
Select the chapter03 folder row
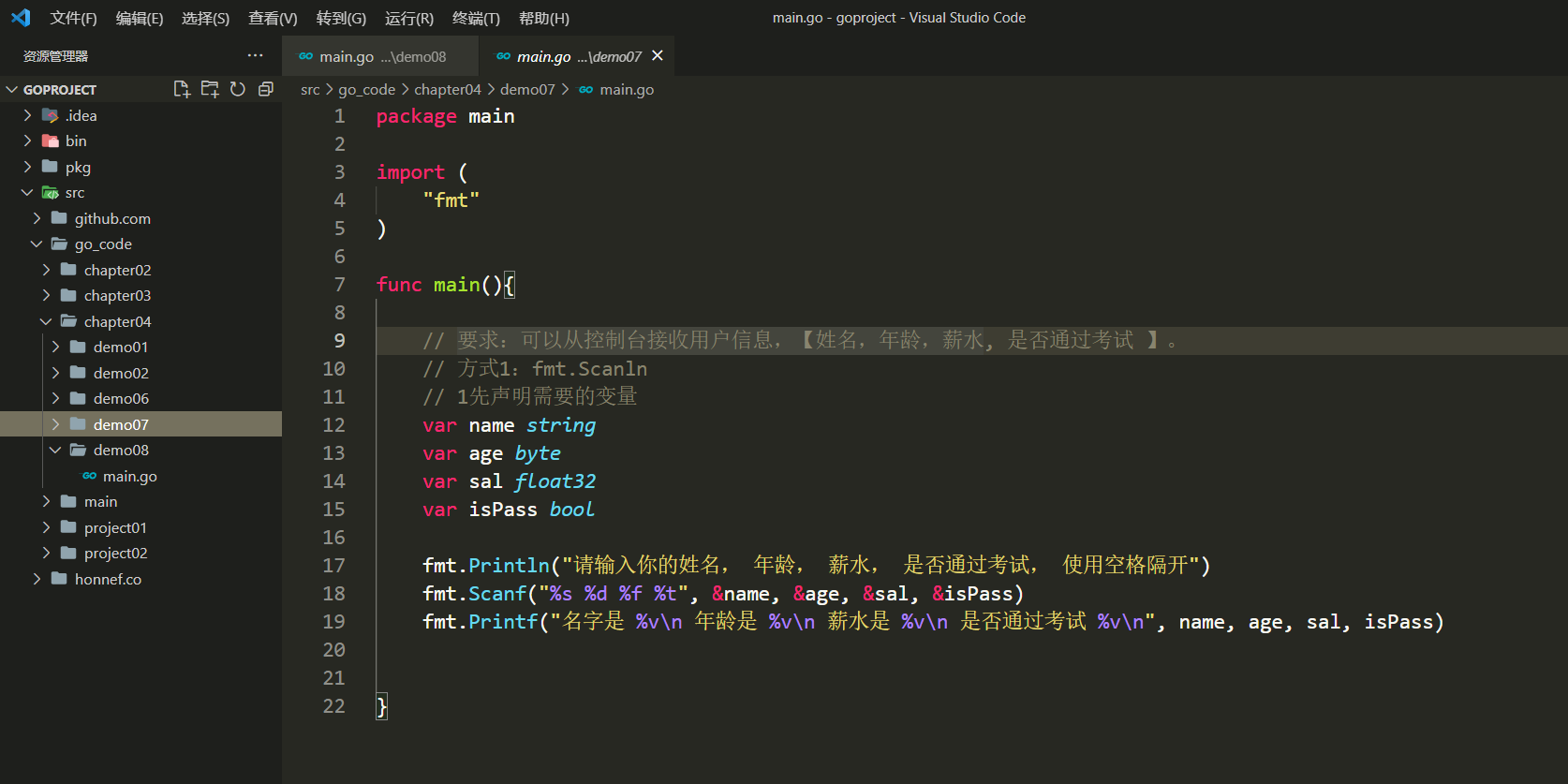(141, 295)
